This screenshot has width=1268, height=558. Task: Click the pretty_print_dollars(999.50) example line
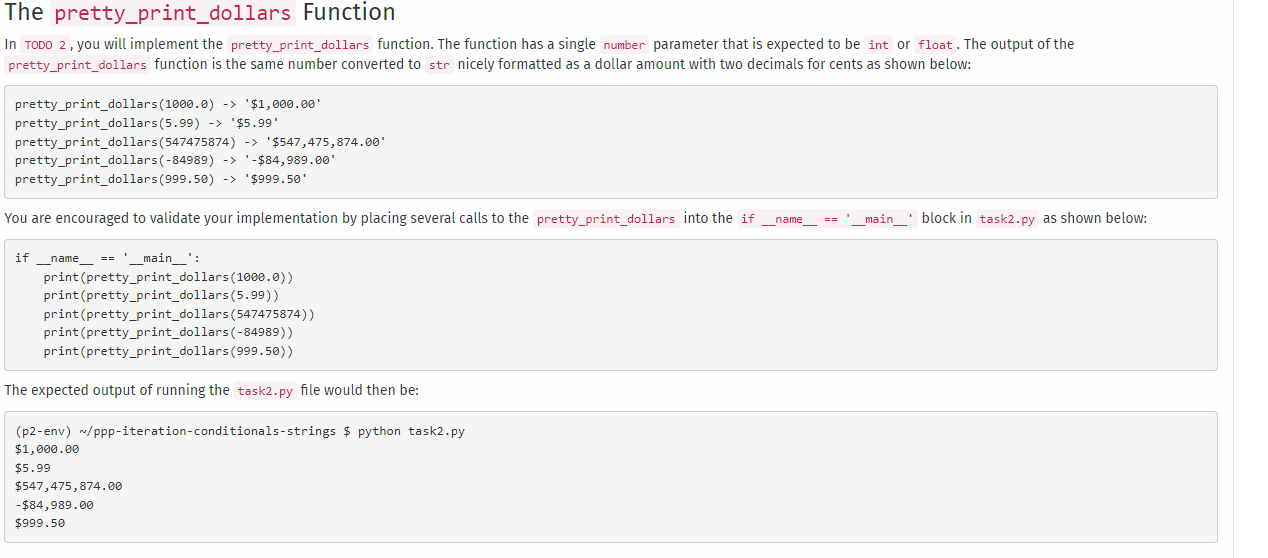pyautogui.click(x=161, y=179)
